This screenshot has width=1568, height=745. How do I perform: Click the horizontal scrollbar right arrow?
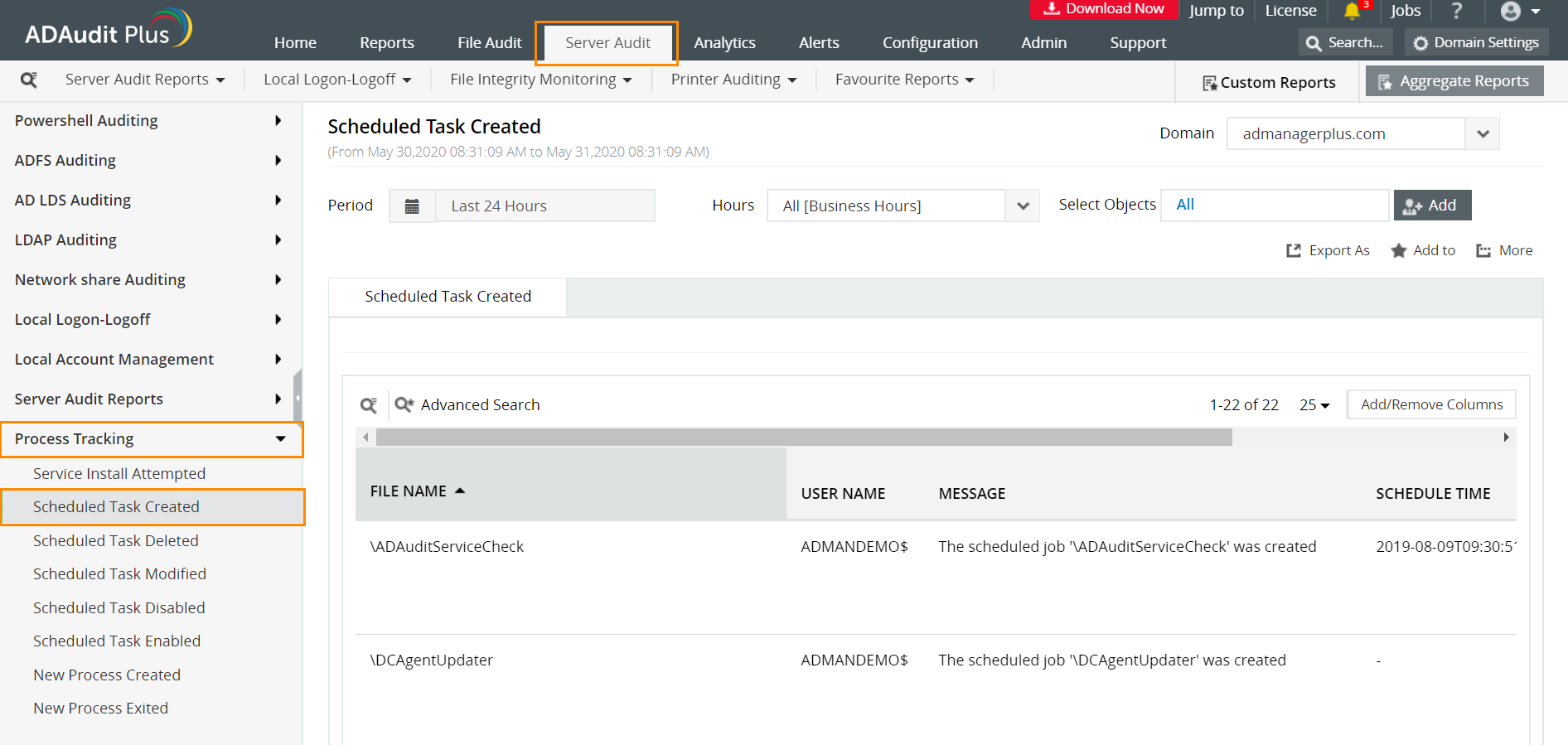click(x=1506, y=437)
